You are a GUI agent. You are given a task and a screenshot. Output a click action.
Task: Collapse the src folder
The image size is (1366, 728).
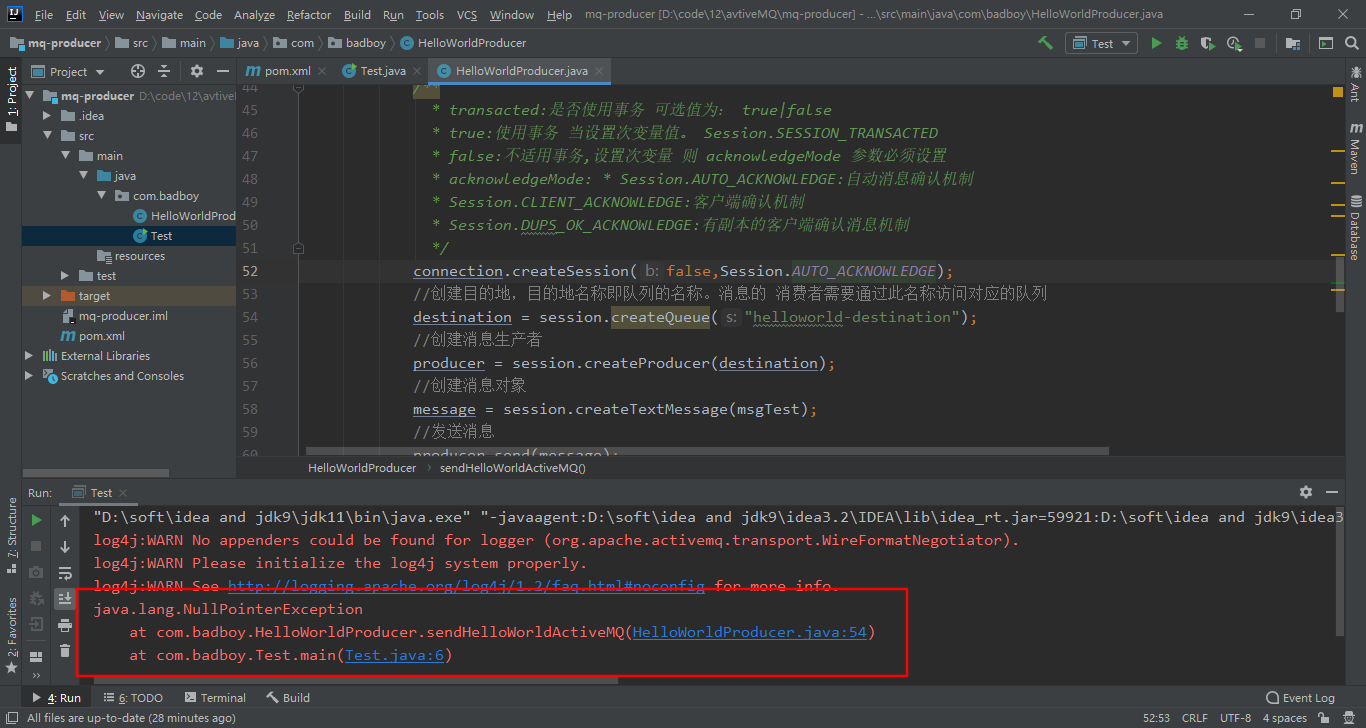(x=47, y=136)
